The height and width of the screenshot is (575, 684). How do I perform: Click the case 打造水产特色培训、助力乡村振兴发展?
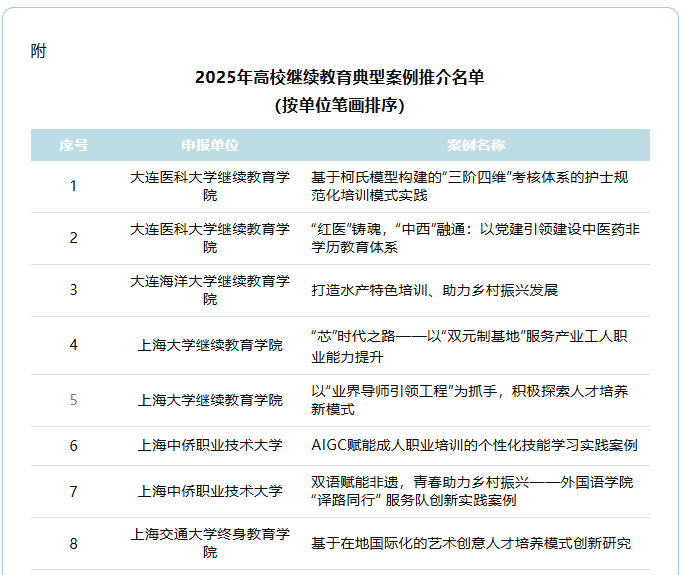pyautogui.click(x=434, y=290)
